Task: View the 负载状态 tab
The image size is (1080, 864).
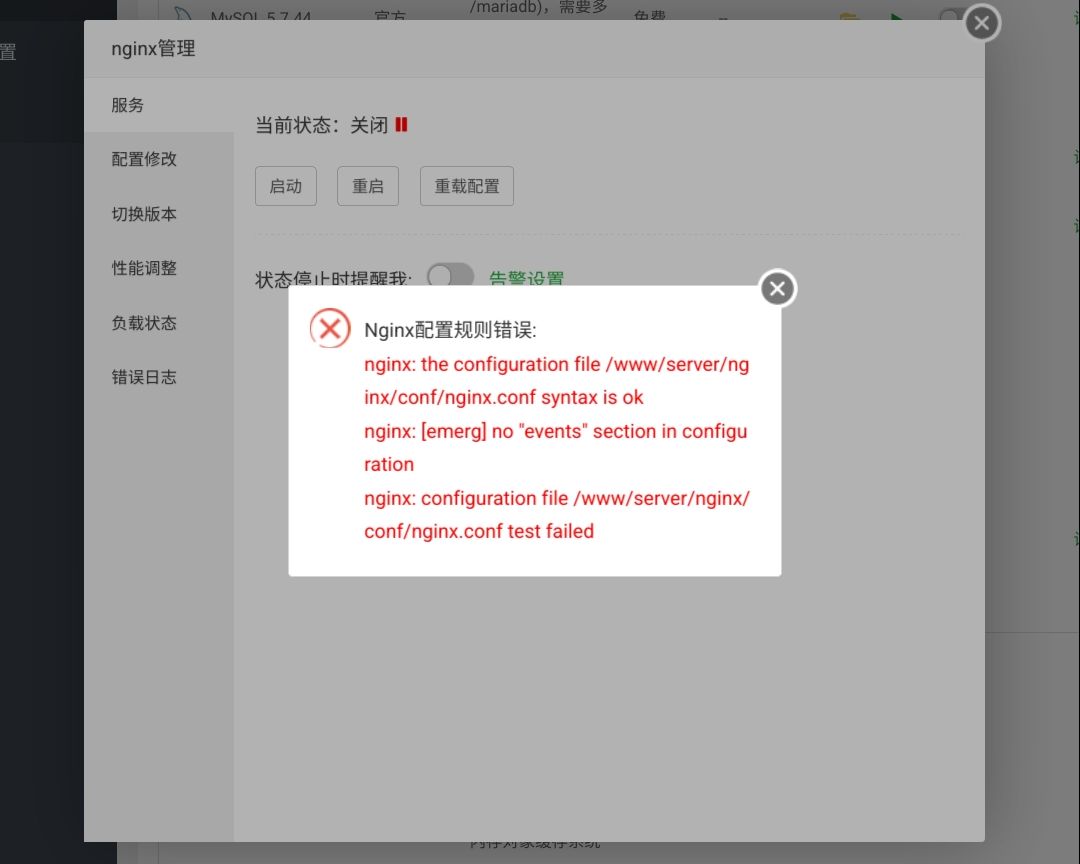Action: tap(159, 322)
